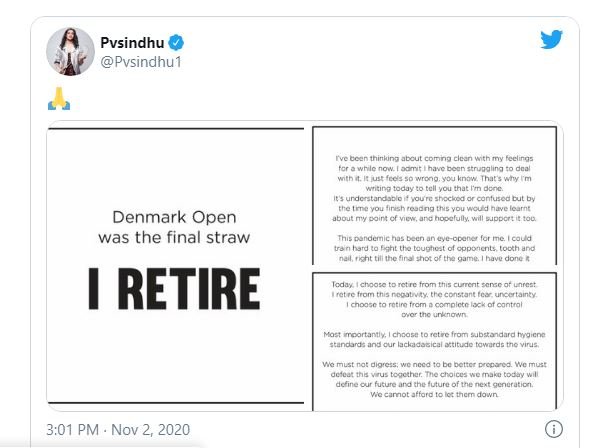This screenshot has width=593, height=448.
Task: Open the left image with the I RETIRE headline
Action: pyautogui.click(x=175, y=266)
